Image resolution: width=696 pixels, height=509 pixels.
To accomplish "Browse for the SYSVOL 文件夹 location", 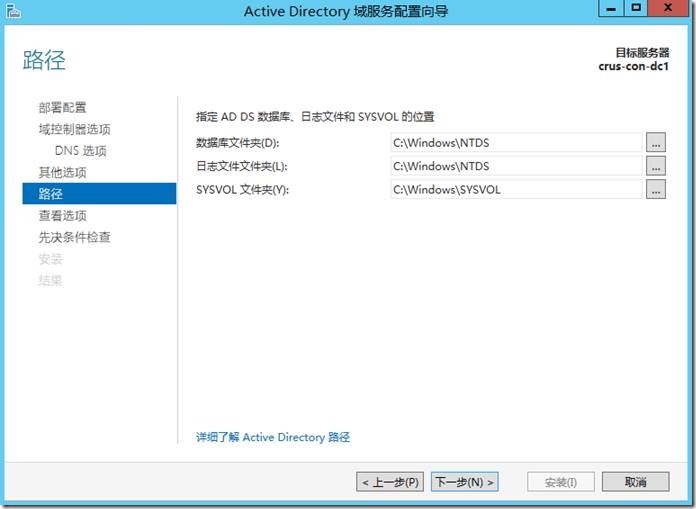I will (656, 189).
